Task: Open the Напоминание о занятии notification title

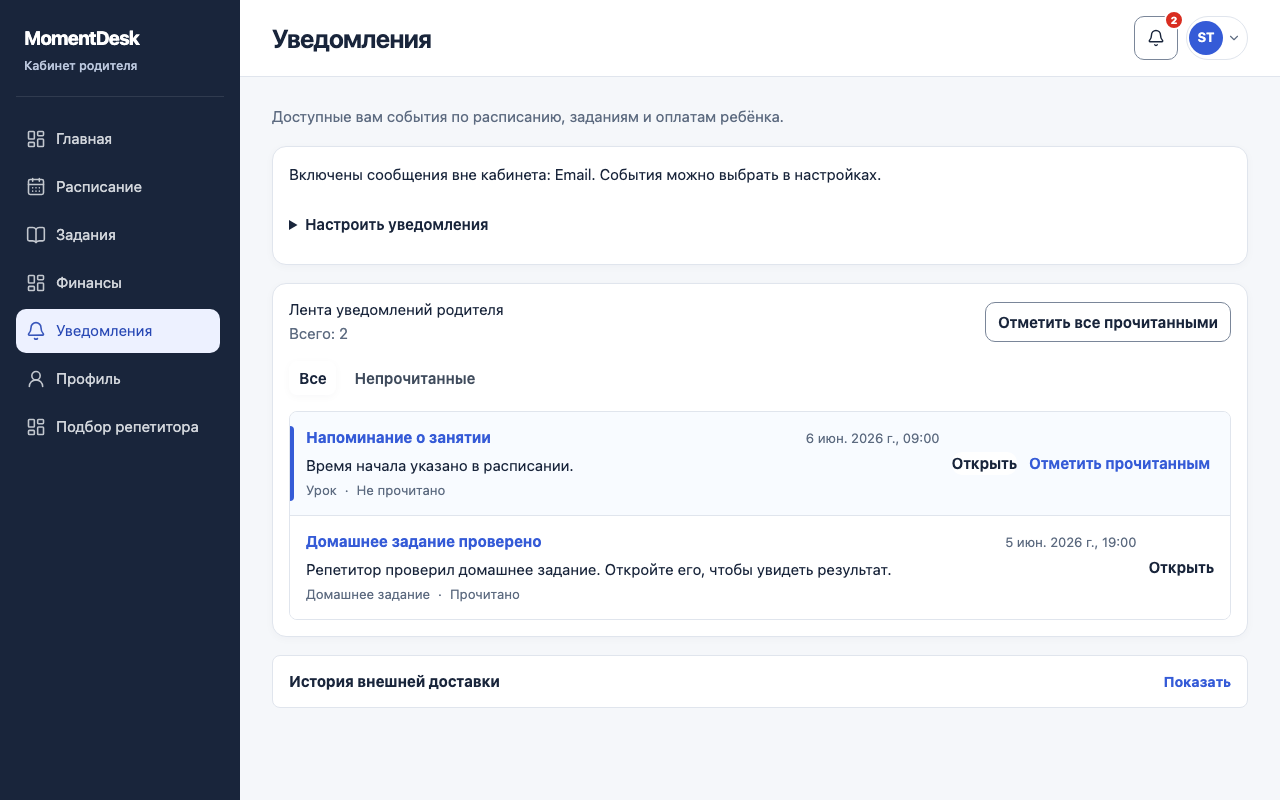Action: pos(398,438)
